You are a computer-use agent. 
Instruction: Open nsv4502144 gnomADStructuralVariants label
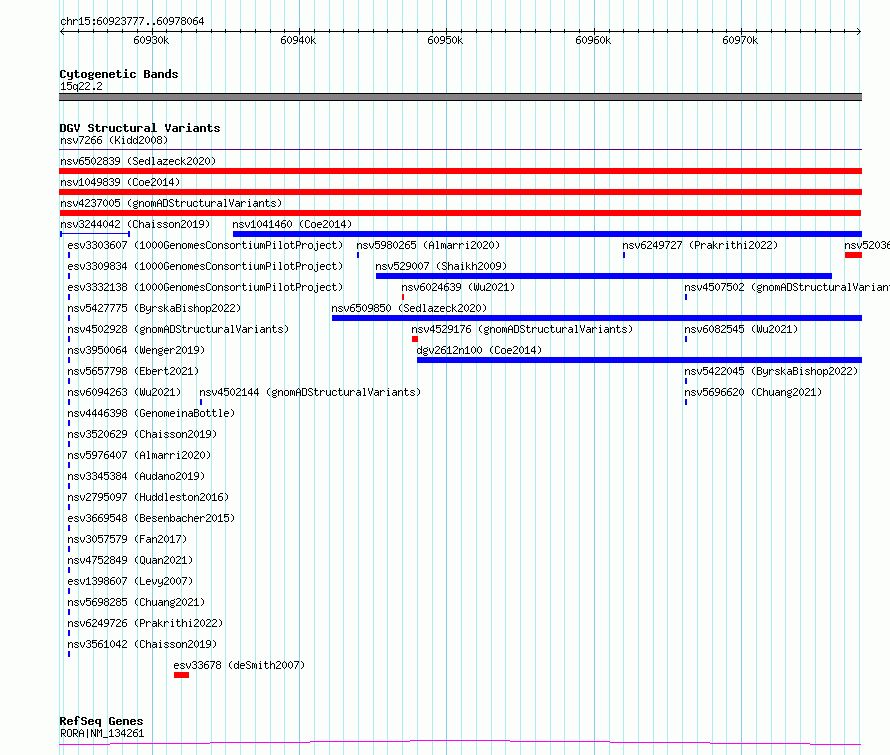tap(310, 392)
